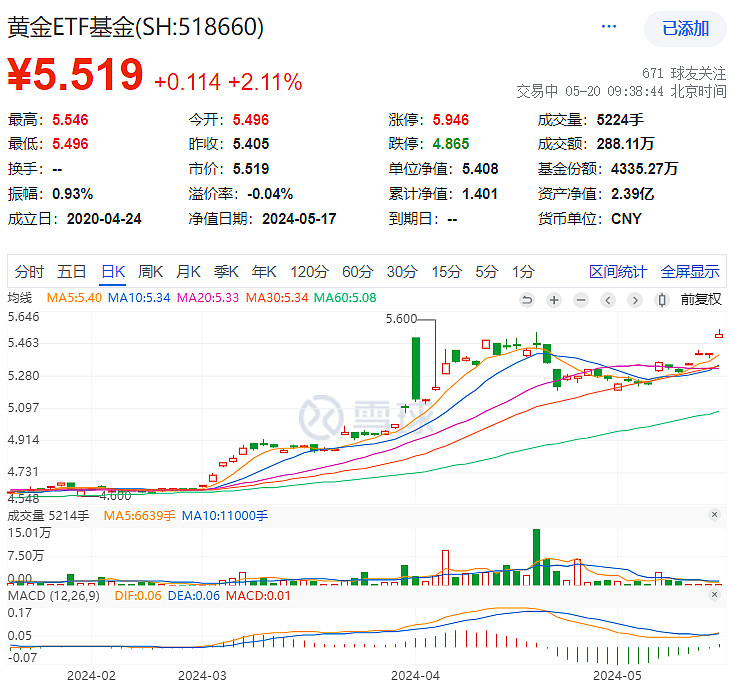
Task: Pan chart left with the left chevron
Action: pyautogui.click(x=608, y=300)
